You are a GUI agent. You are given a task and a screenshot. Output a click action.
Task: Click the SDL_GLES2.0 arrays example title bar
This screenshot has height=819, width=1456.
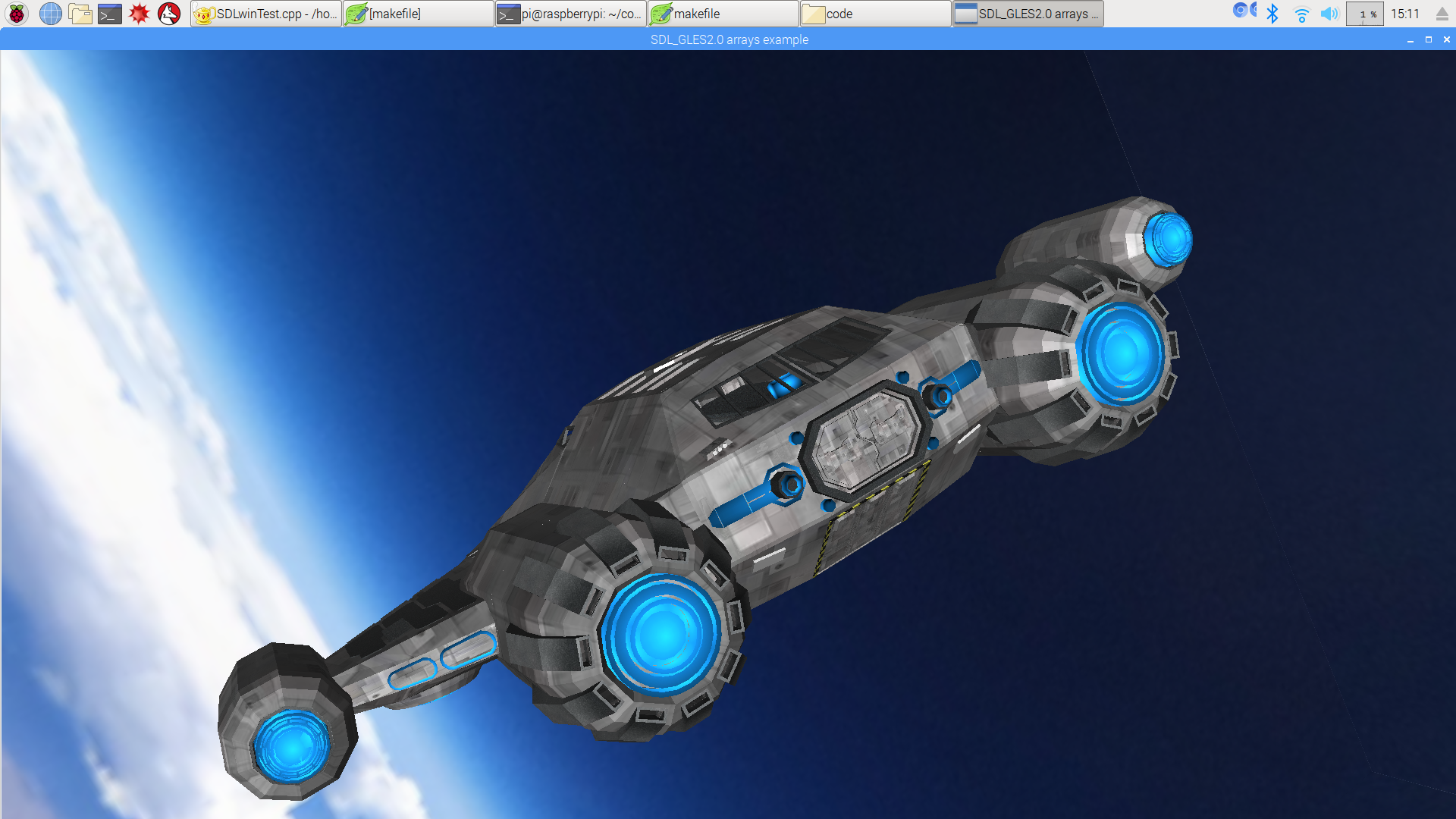coord(729,39)
